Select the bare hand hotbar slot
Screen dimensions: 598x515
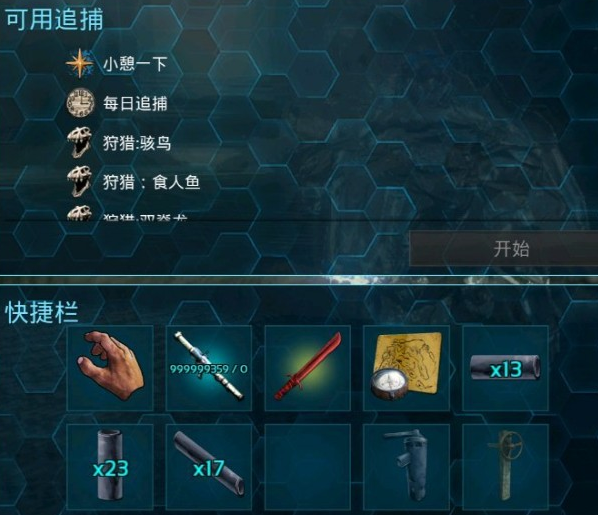pos(110,368)
